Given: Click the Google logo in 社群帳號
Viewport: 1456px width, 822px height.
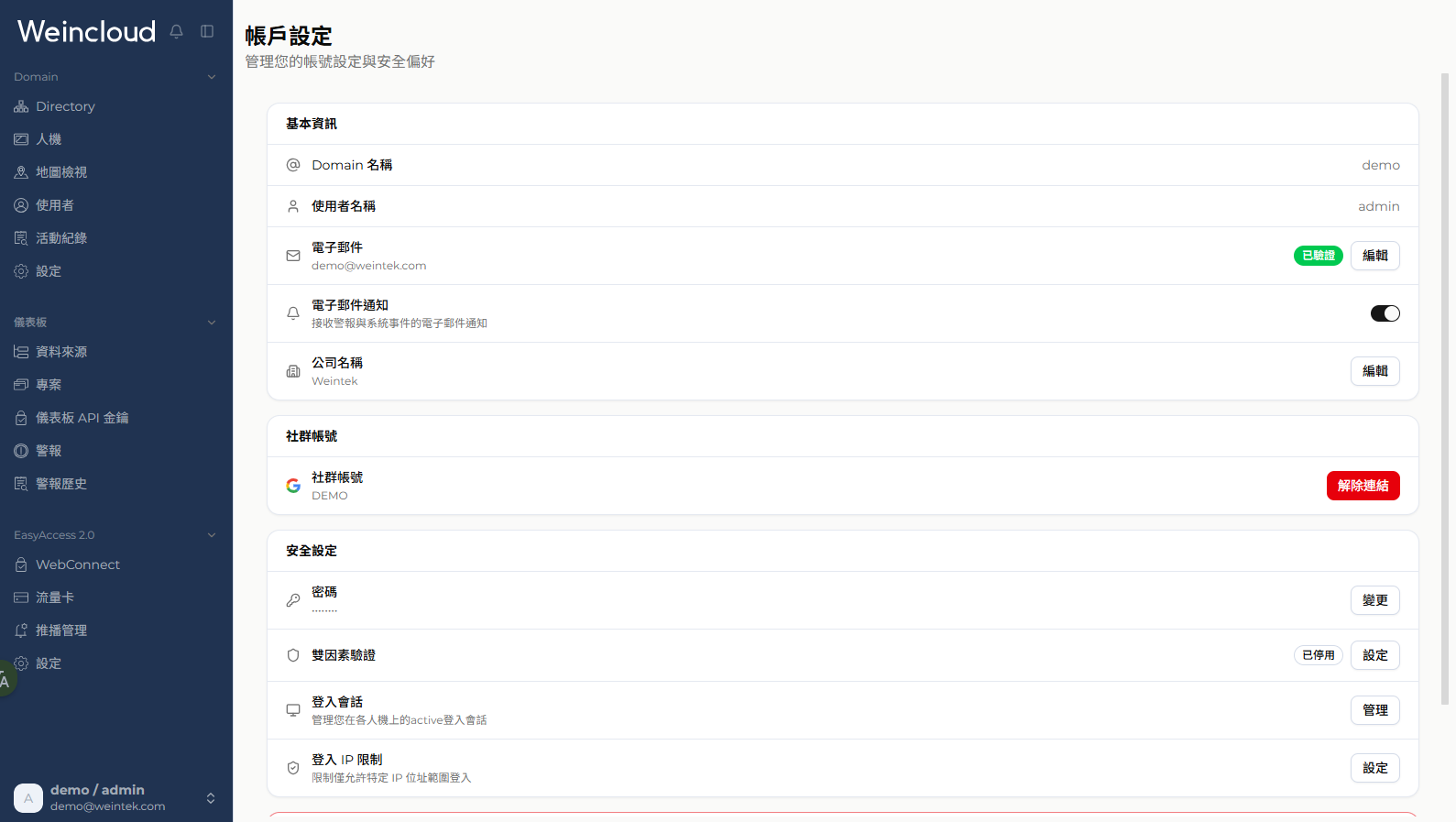Looking at the screenshot, I should (293, 486).
